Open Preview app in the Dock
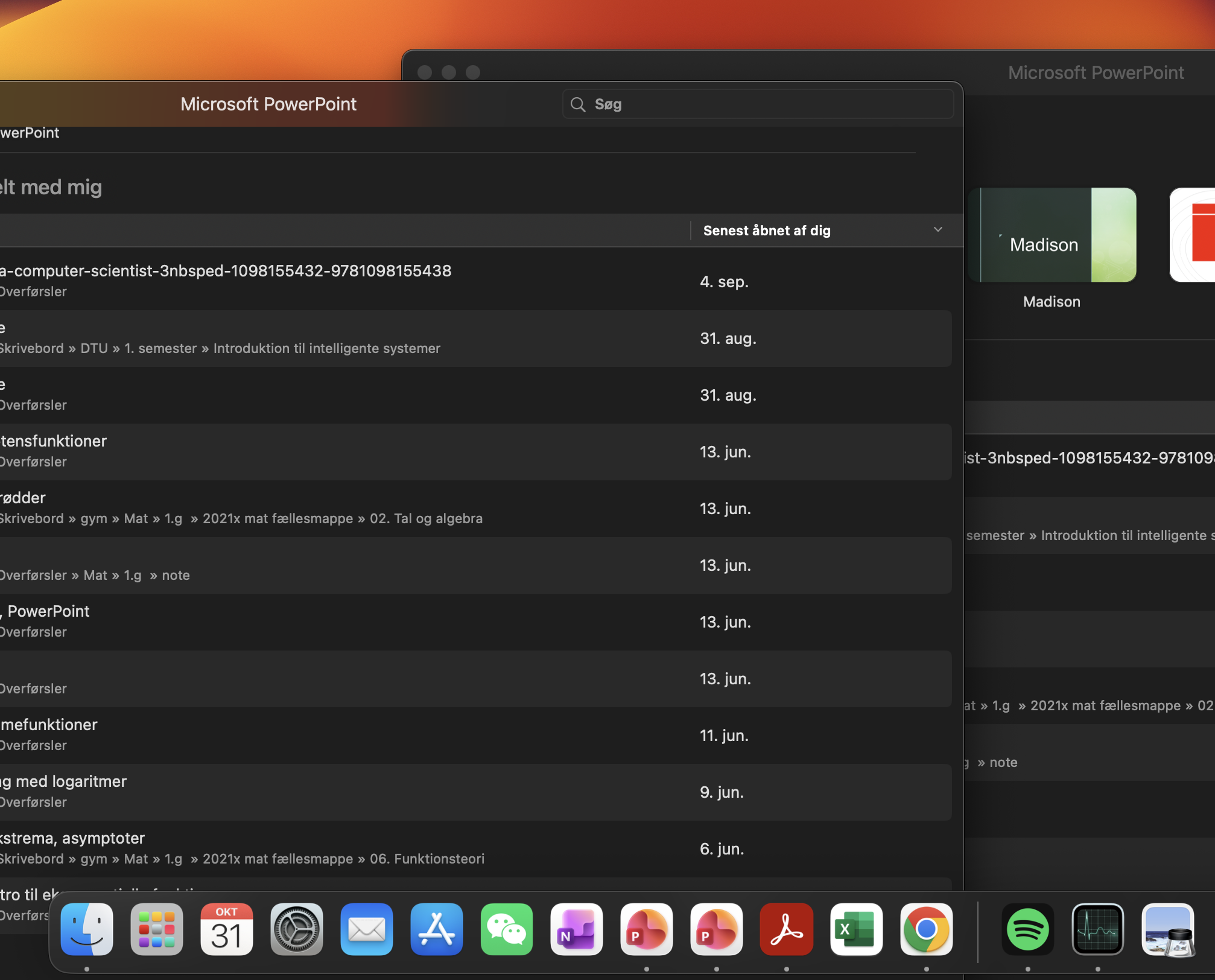 click(x=1168, y=929)
